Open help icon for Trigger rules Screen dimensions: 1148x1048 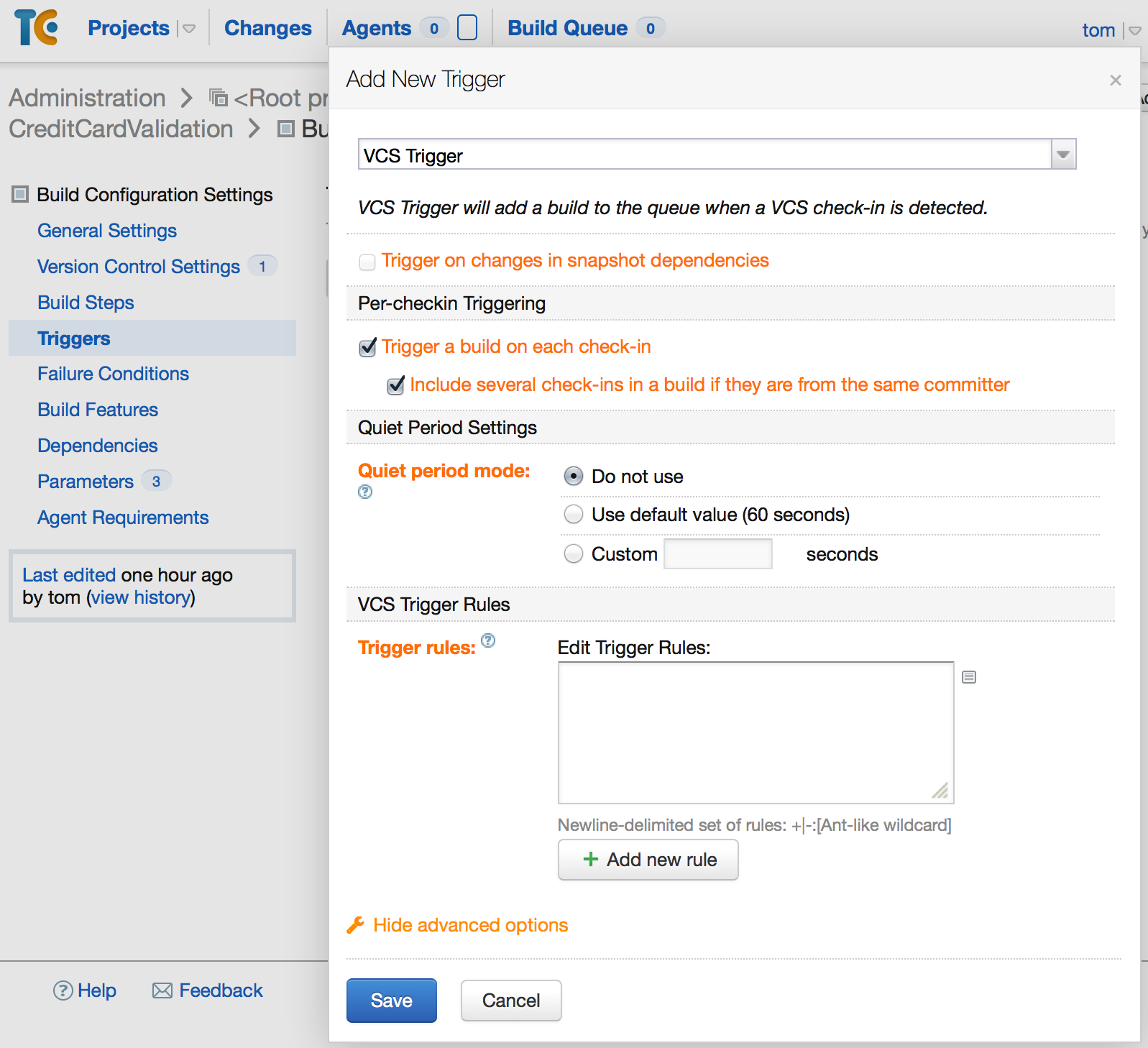click(x=488, y=640)
